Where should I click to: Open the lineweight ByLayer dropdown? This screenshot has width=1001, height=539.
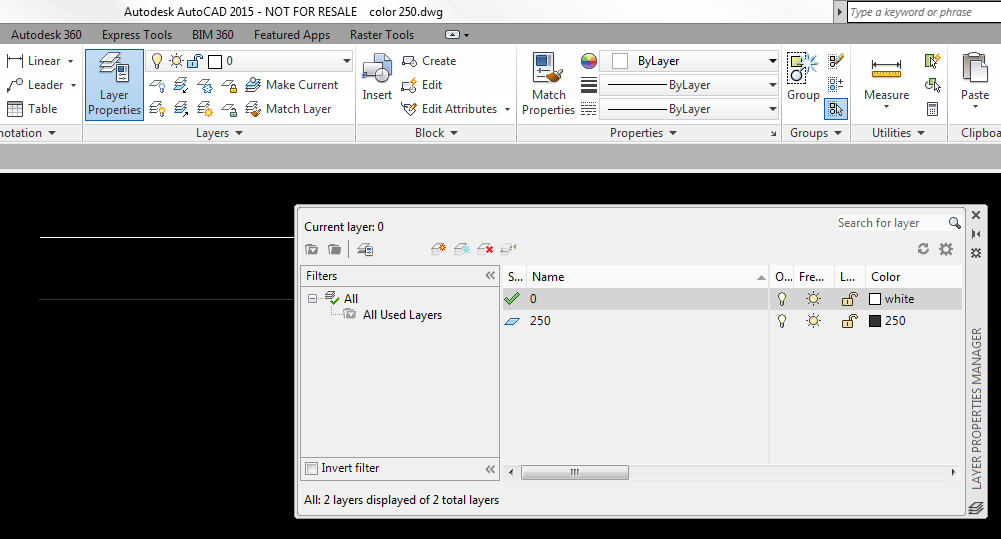(772, 85)
